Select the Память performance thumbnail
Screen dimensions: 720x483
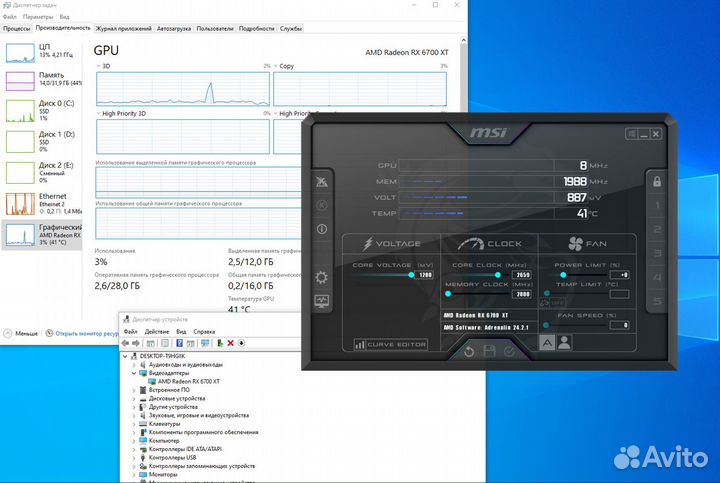[x=20, y=80]
